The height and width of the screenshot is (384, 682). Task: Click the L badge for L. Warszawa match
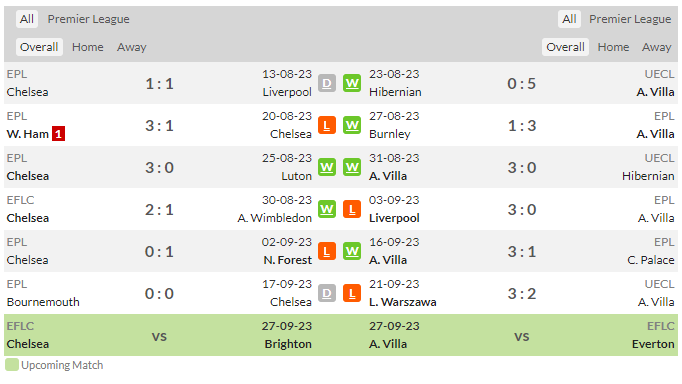tap(352, 293)
